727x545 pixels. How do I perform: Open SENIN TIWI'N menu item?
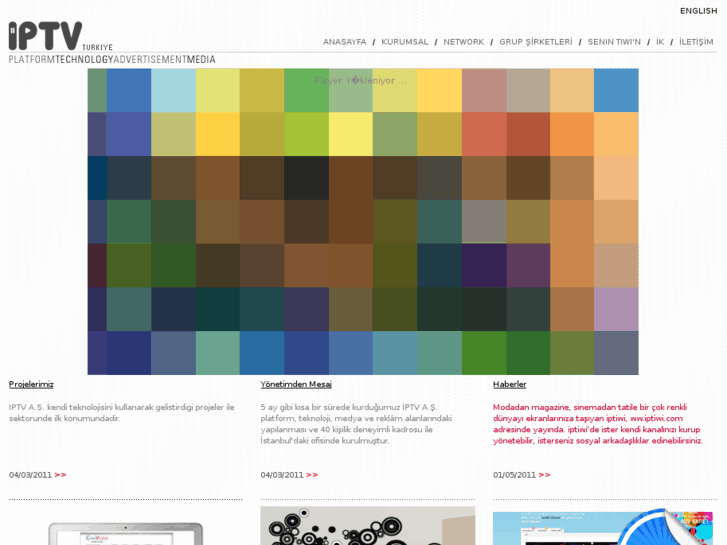(x=614, y=42)
